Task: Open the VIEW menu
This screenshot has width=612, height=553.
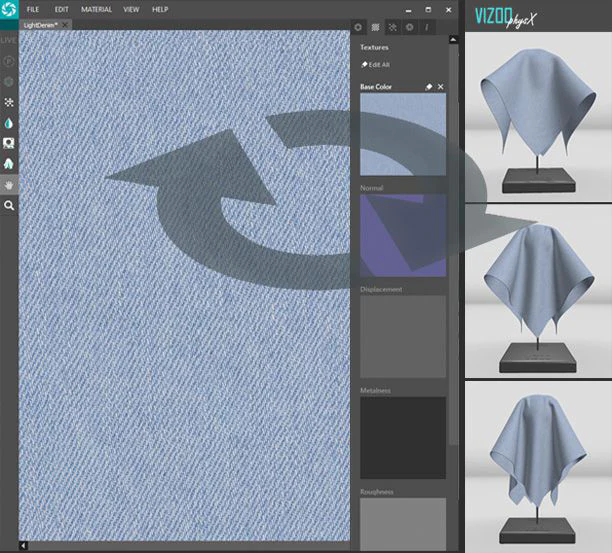Action: [131, 9]
